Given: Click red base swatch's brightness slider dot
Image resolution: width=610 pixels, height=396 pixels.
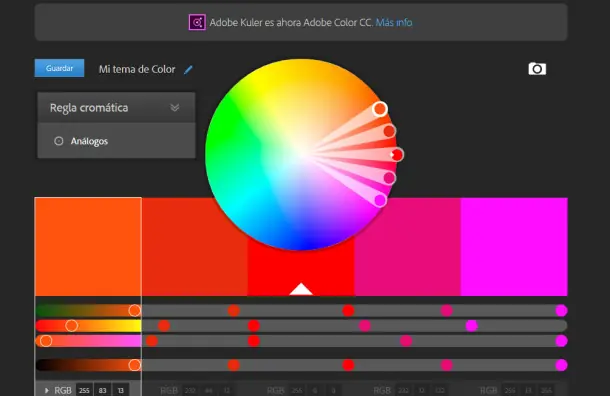Looking at the screenshot, I should point(348,365).
